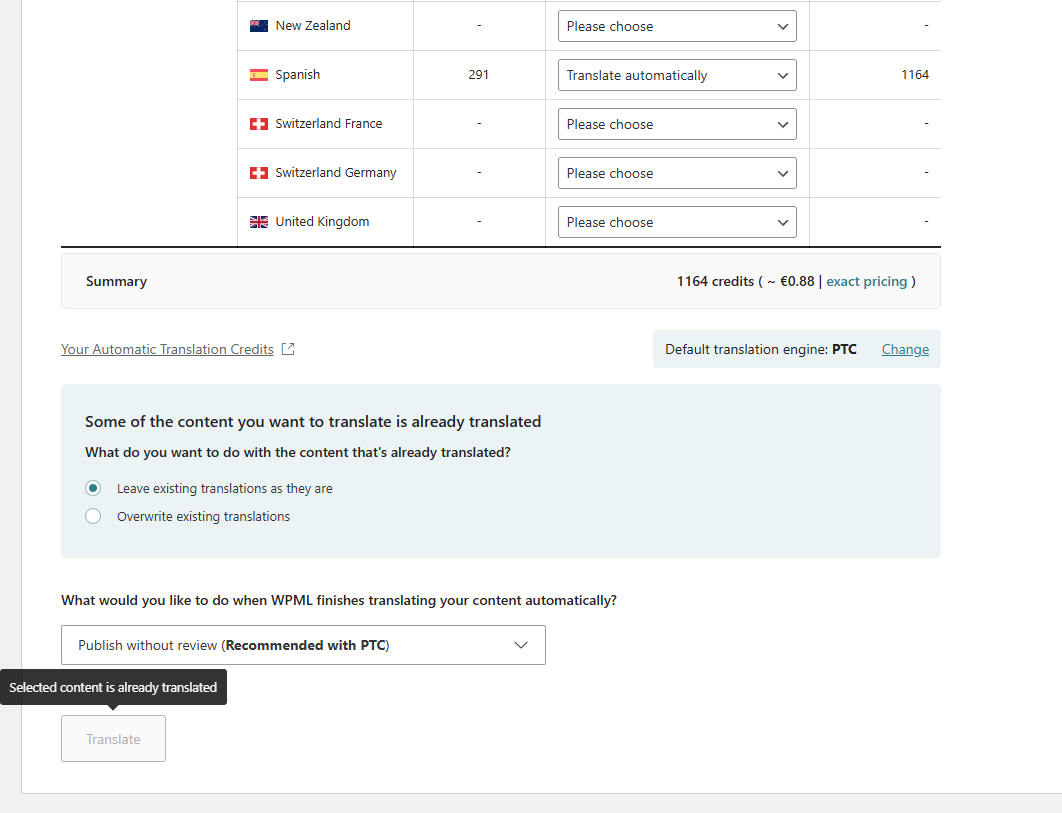Click the 'Switzerland Germany' language name
Viewport: 1062px width, 813px height.
[x=335, y=173]
